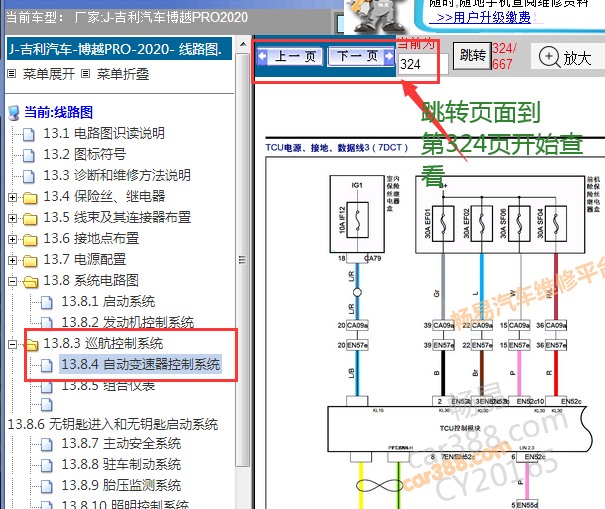Click the 30A EF01 fuse in diagram
The height and width of the screenshot is (509, 605).
443,223
